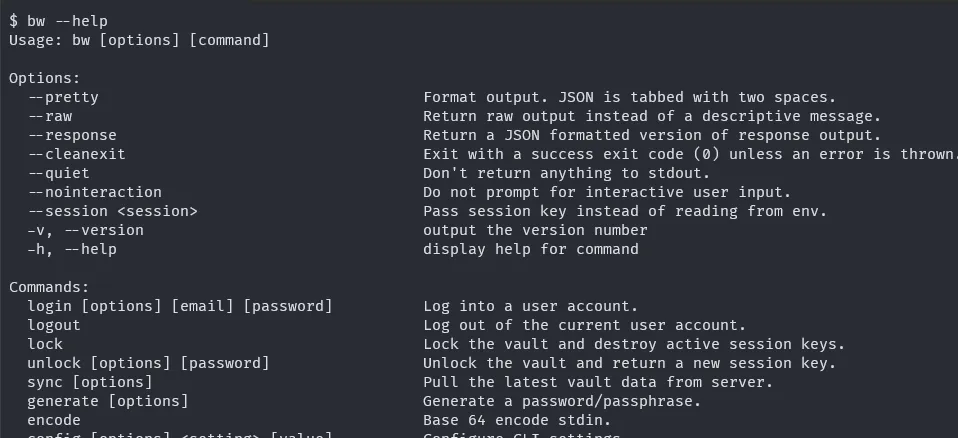
Task: Click the '--session <session>' option text
Action: 112,211
